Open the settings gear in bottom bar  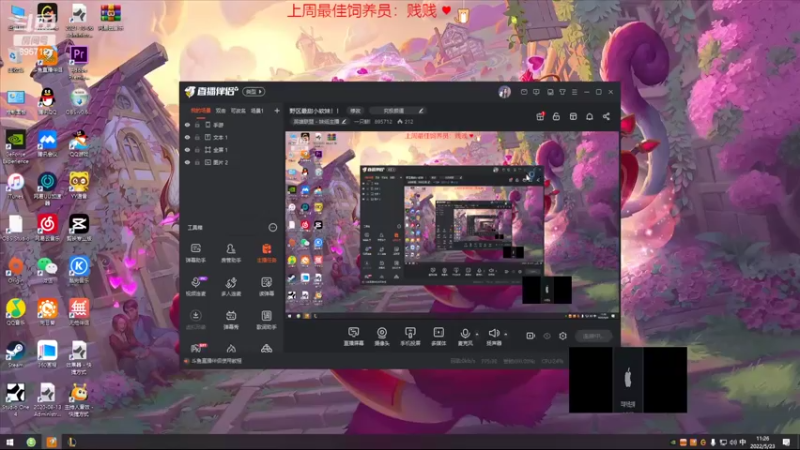coord(563,336)
